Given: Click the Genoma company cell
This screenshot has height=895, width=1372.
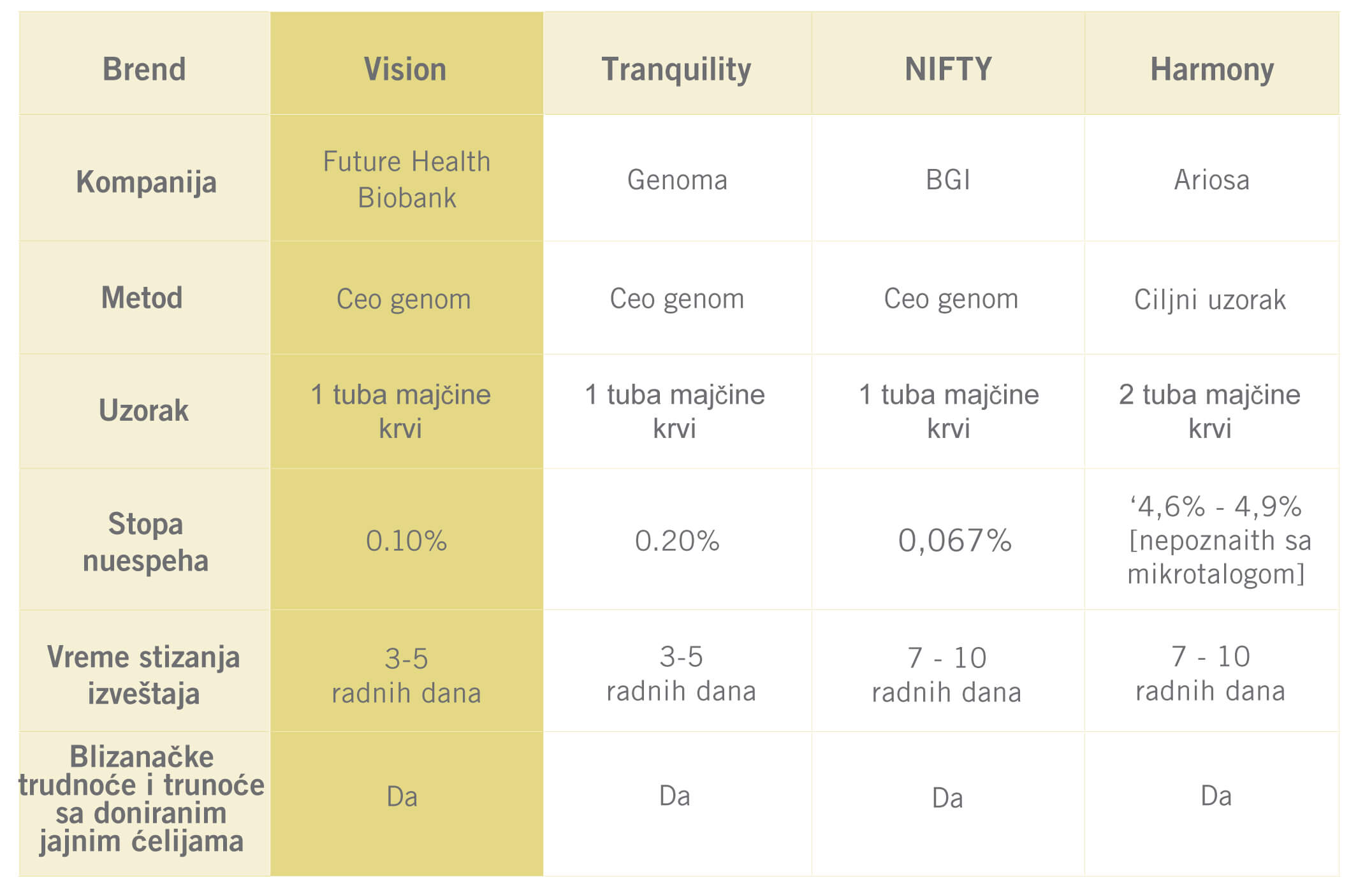Looking at the screenshot, I should [677, 180].
